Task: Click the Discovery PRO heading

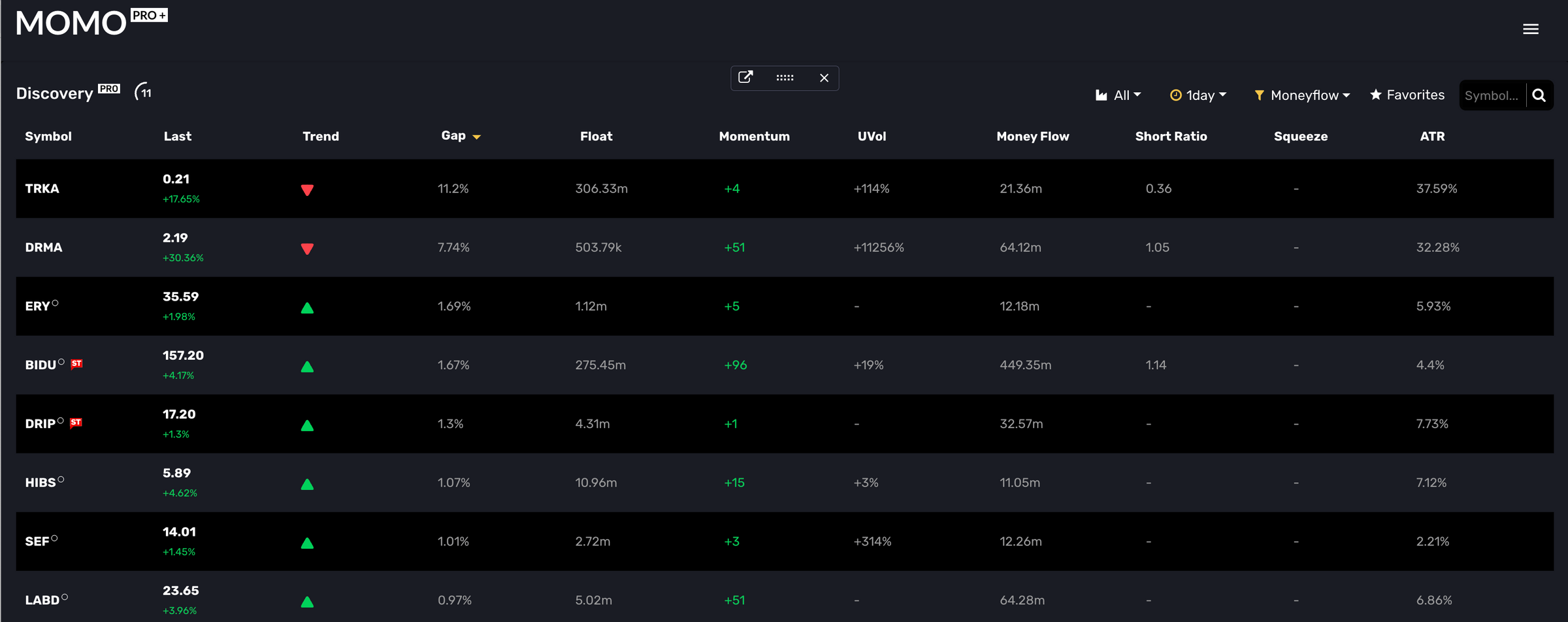Action: click(56, 93)
